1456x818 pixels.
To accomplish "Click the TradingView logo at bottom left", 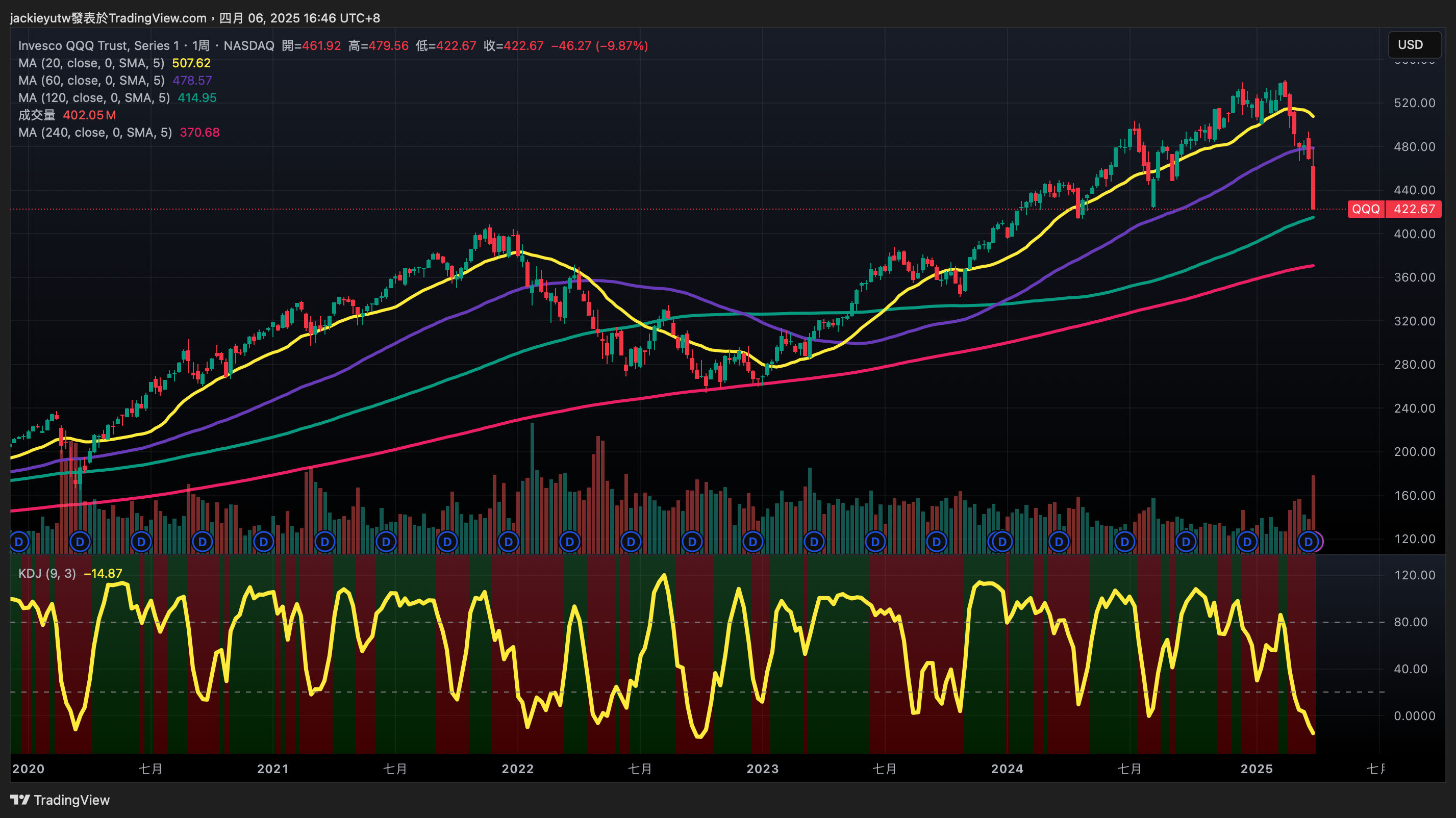I will tap(60, 800).
